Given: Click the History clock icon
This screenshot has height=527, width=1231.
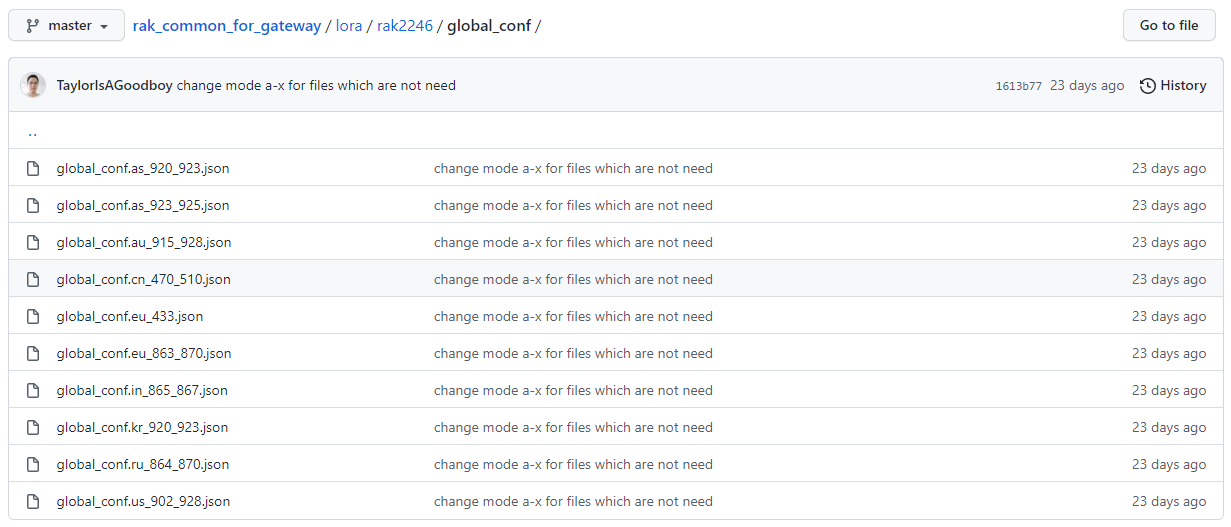Looking at the screenshot, I should [x=1148, y=86].
